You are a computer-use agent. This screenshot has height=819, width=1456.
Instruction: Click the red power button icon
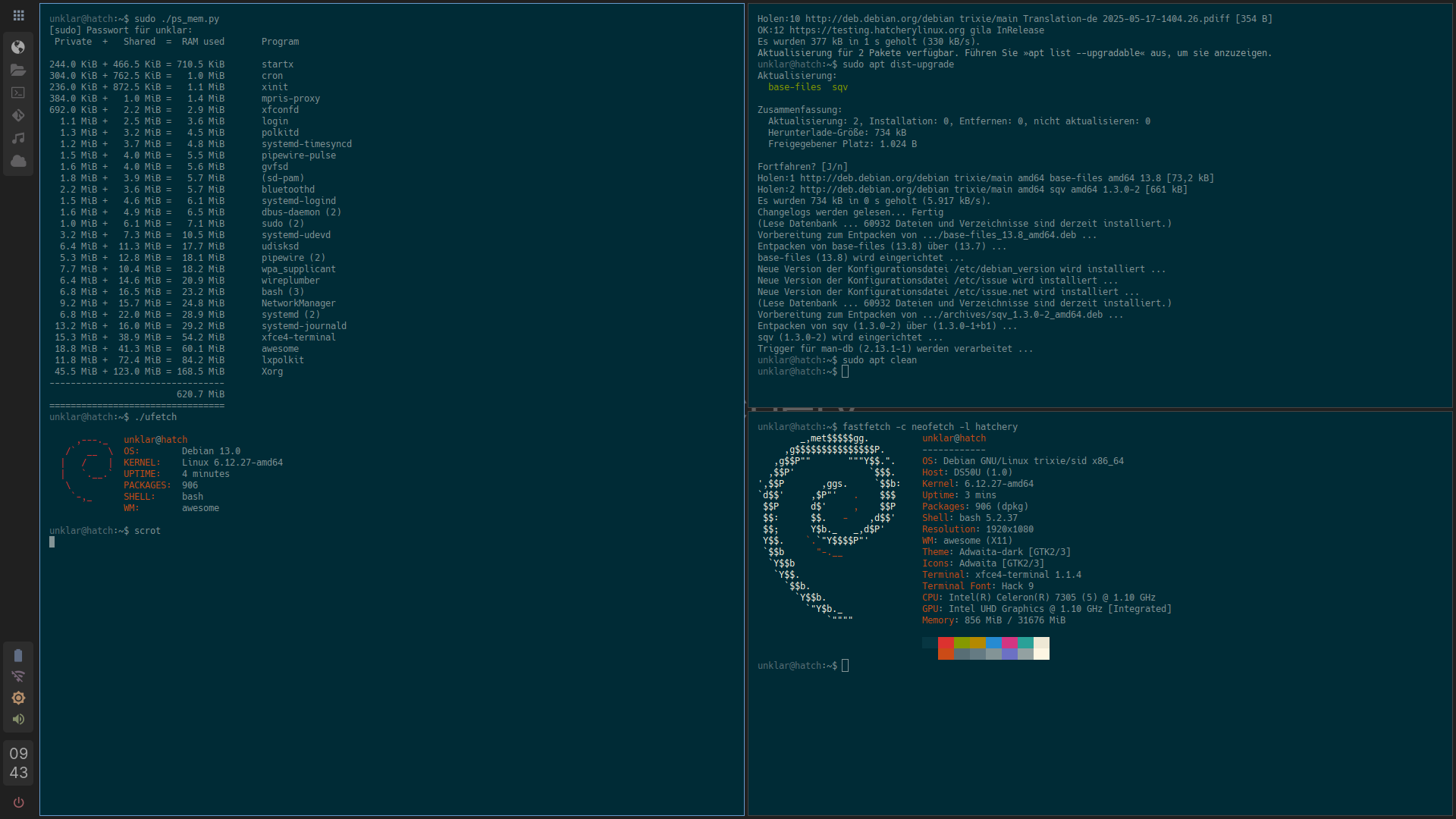pyautogui.click(x=18, y=802)
